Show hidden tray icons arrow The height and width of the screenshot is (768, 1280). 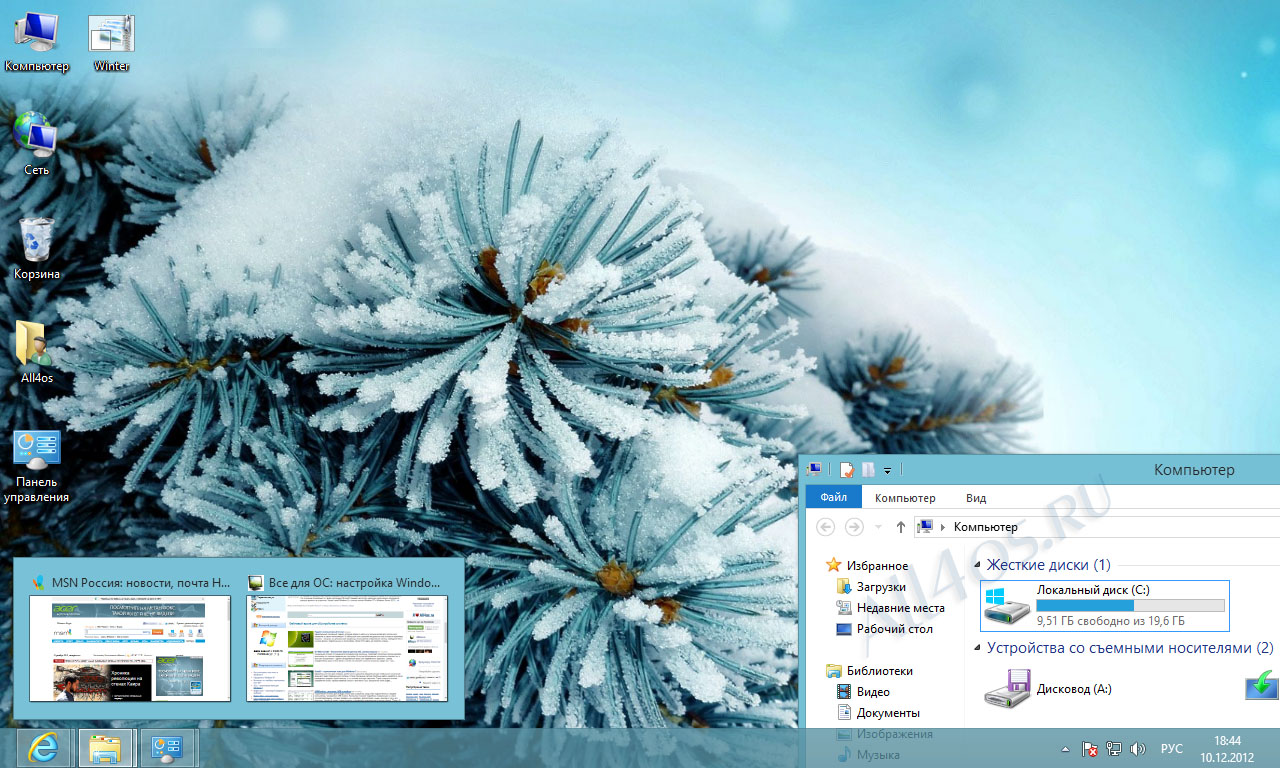(x=1067, y=749)
